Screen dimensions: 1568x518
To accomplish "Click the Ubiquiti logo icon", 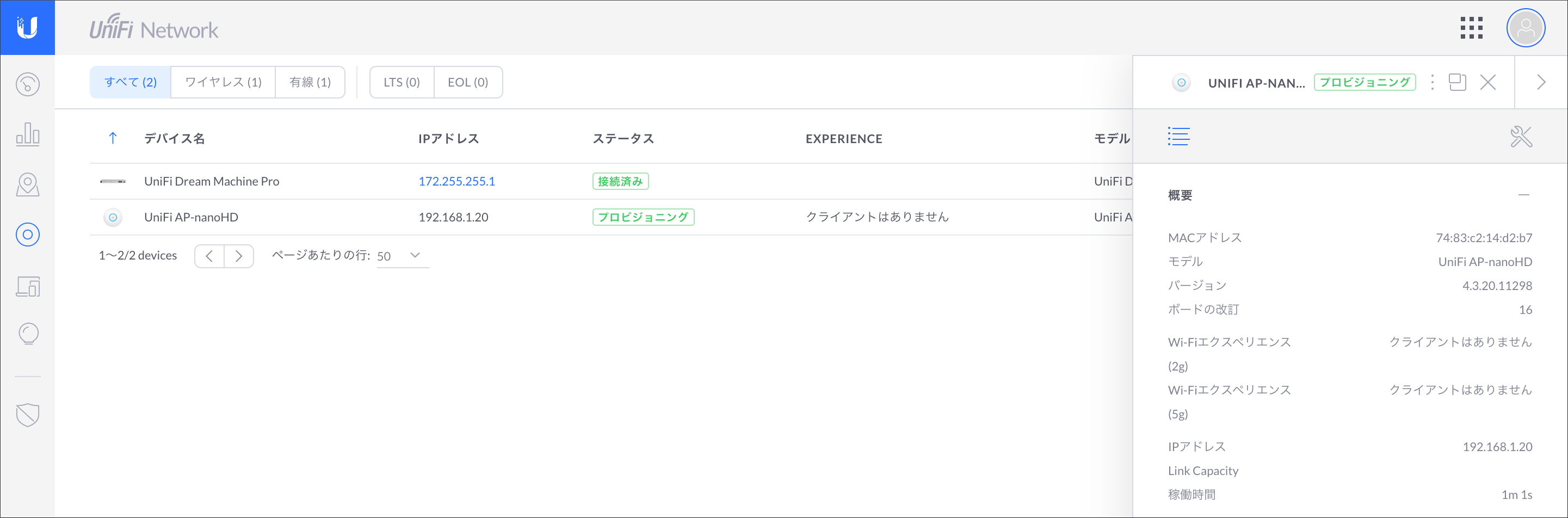I will click(x=27, y=27).
